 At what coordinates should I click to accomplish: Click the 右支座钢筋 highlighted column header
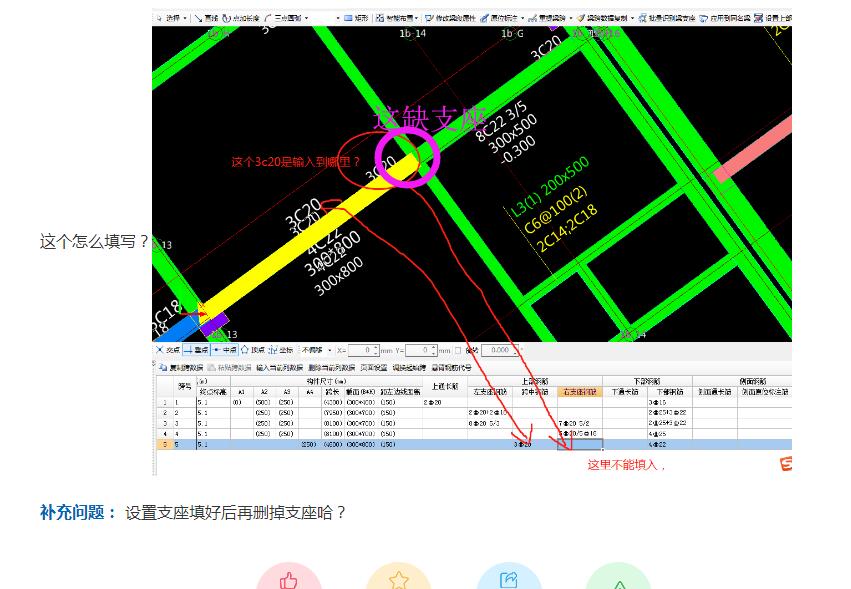[x=580, y=391]
